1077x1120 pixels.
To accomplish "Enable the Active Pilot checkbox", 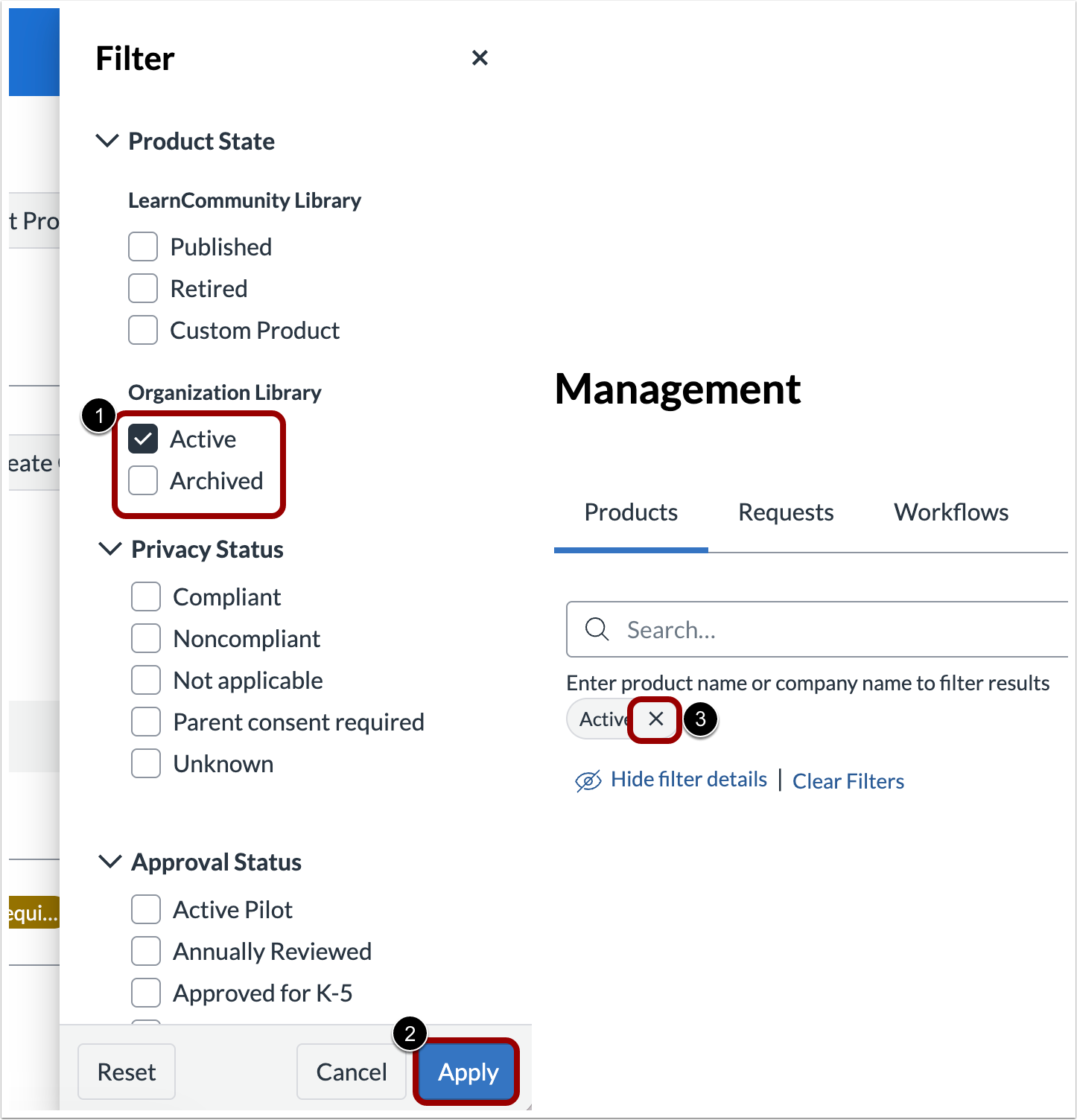I will pos(146,909).
